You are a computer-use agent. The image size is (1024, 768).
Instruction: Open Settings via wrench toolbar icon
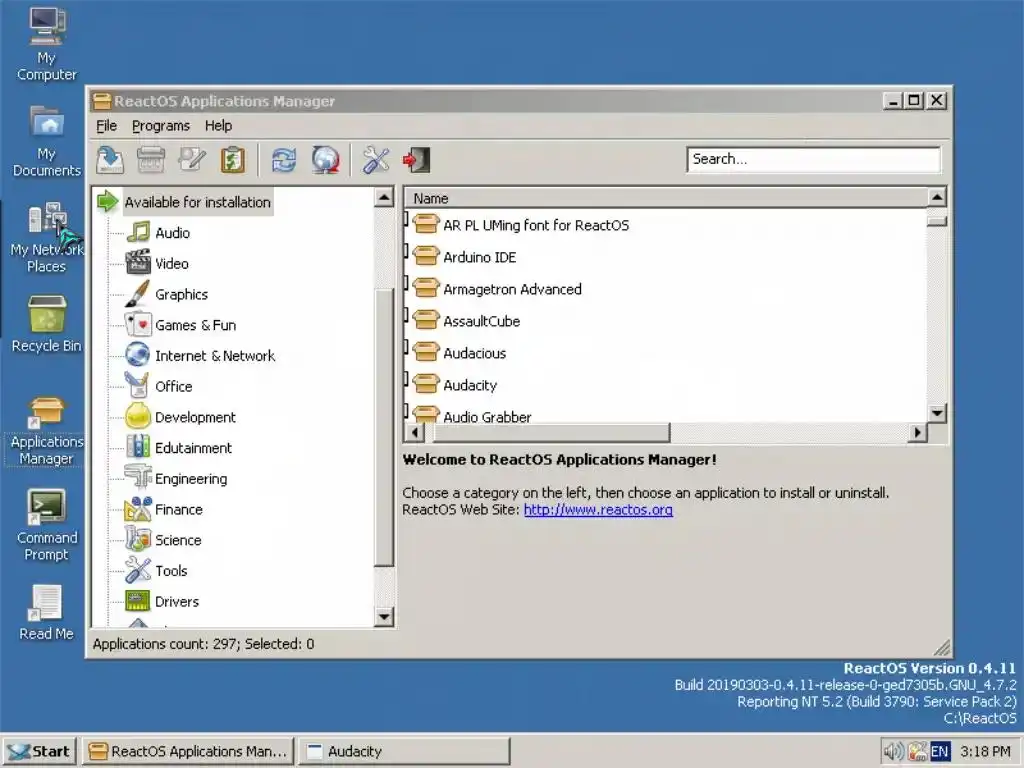point(376,160)
